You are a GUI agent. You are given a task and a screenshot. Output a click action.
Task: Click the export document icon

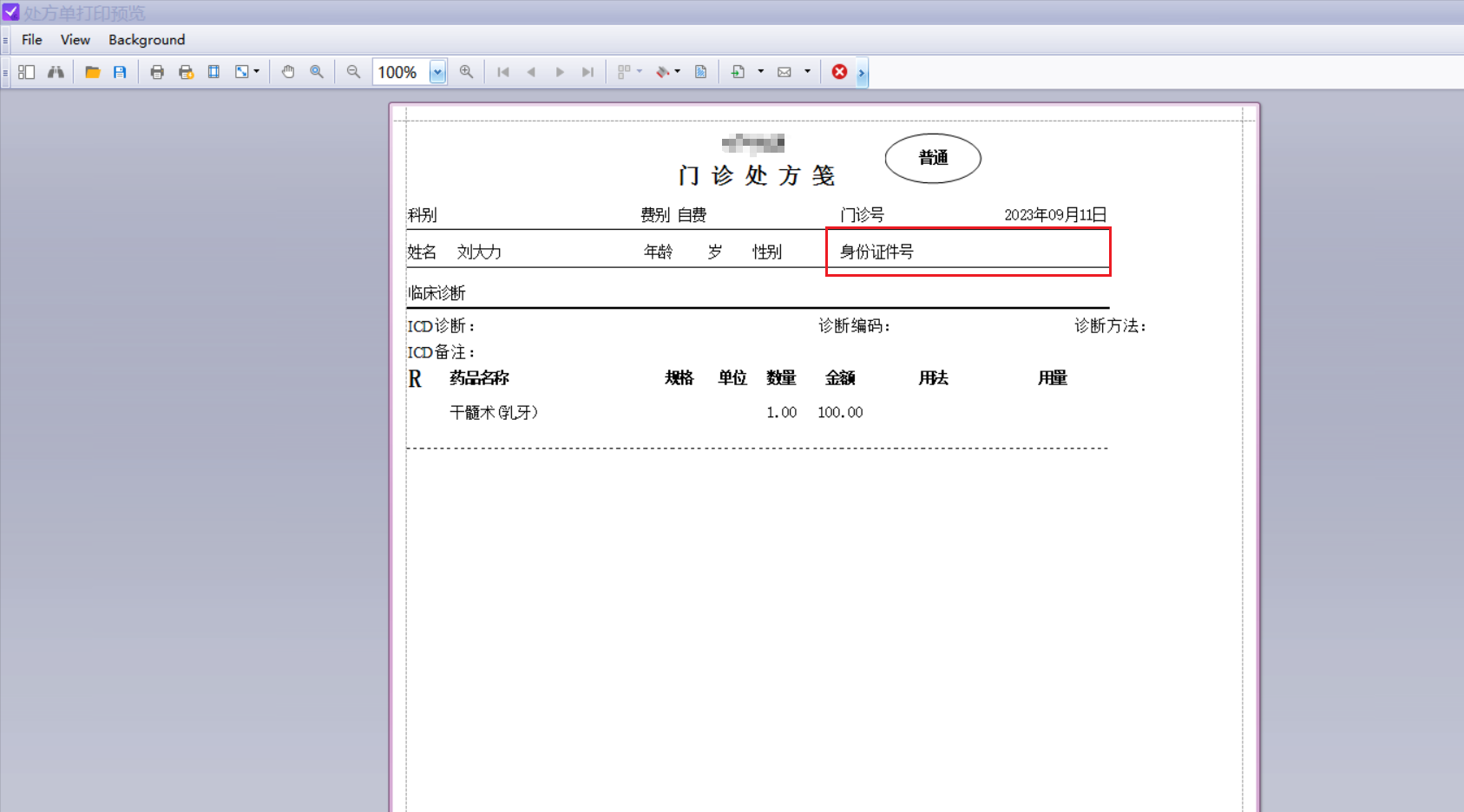738,72
